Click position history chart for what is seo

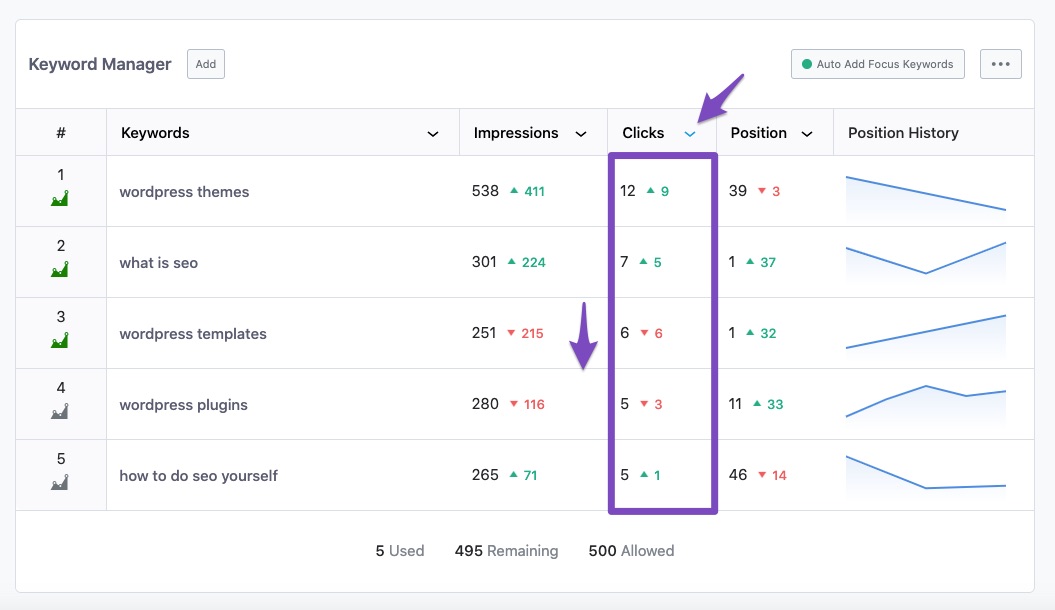926,262
